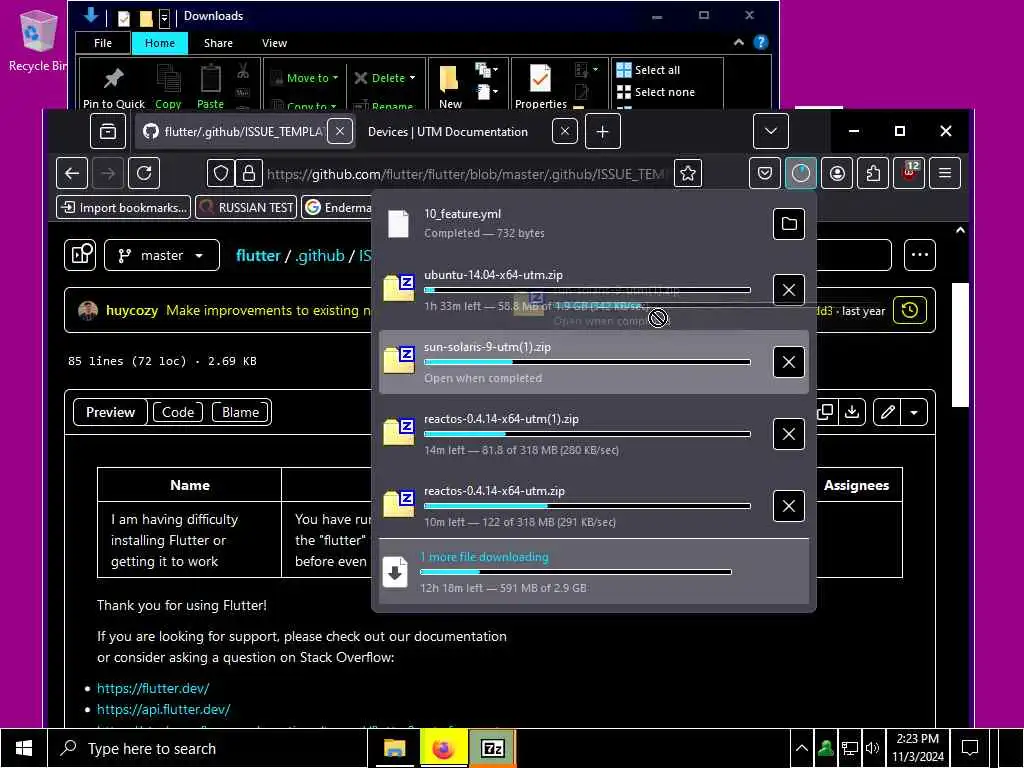1024x768 pixels.
Task: Switch to Preview view of the file
Action: click(x=110, y=412)
